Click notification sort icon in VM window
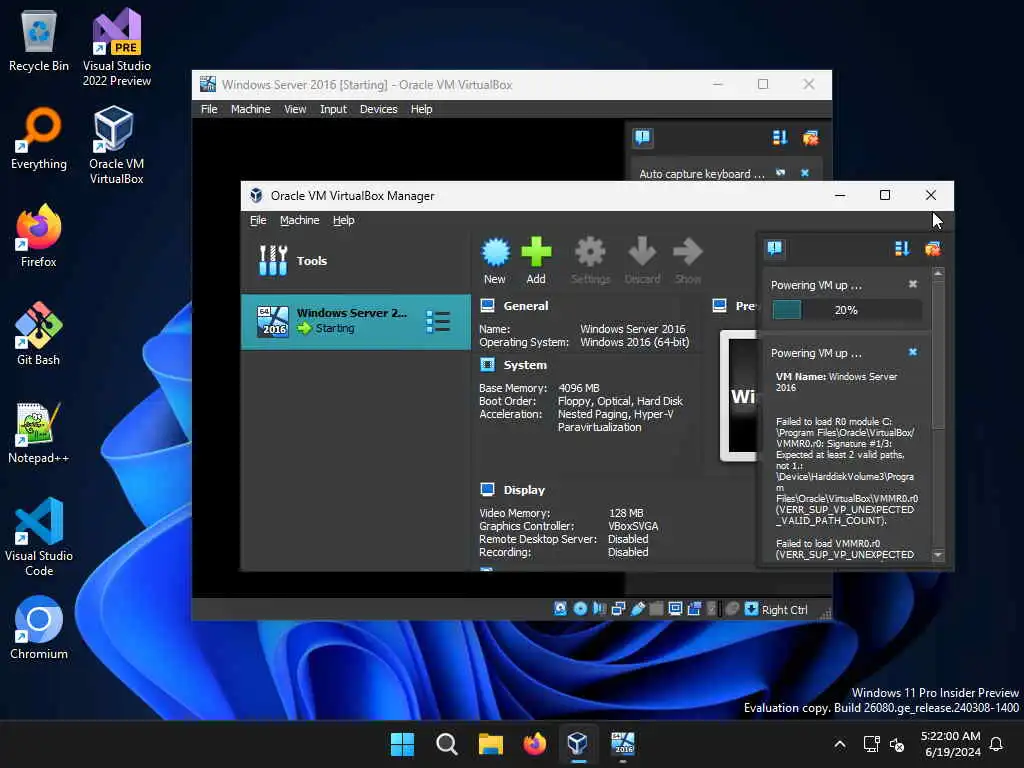Image resolution: width=1024 pixels, height=768 pixels. coord(780,138)
